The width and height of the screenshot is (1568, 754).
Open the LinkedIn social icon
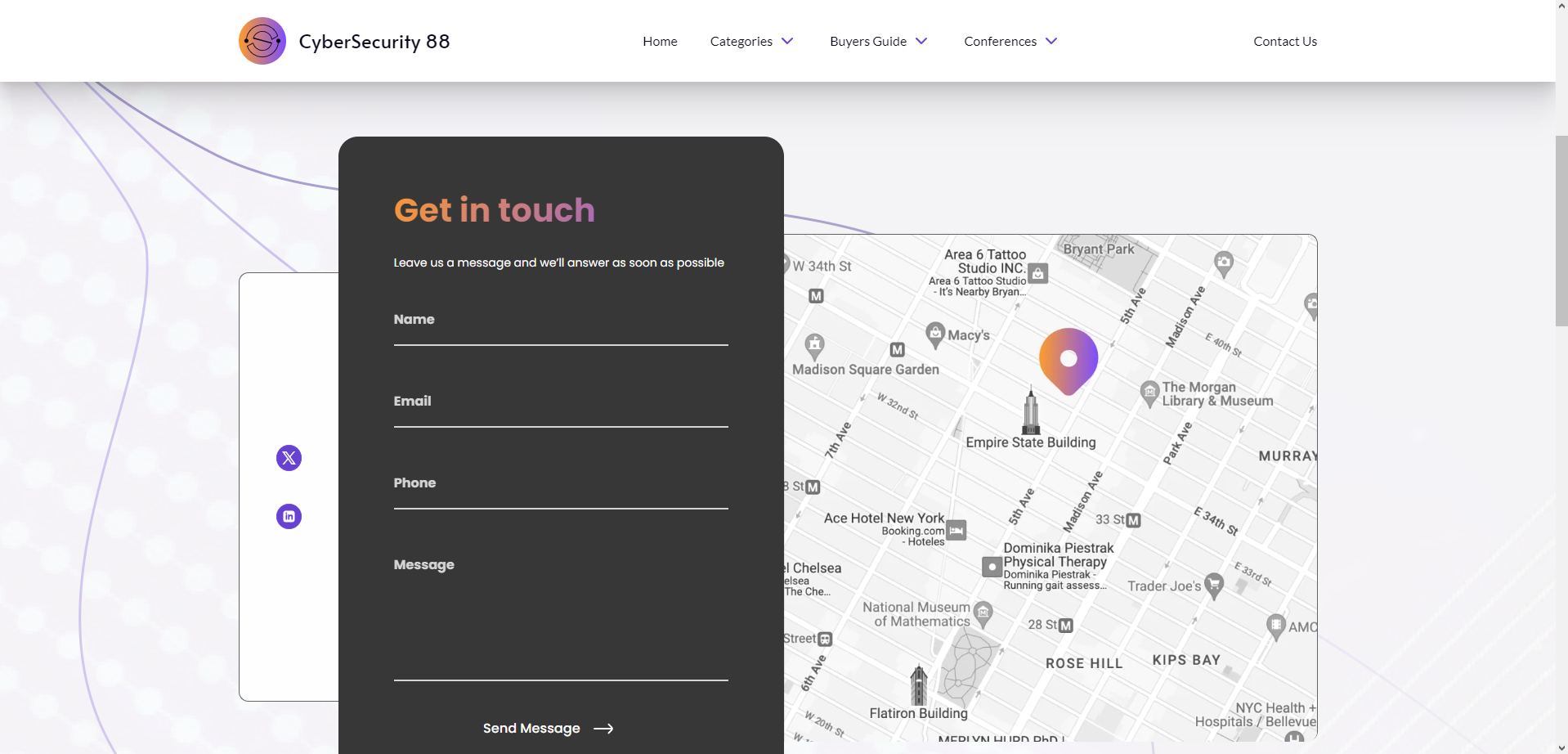(289, 516)
